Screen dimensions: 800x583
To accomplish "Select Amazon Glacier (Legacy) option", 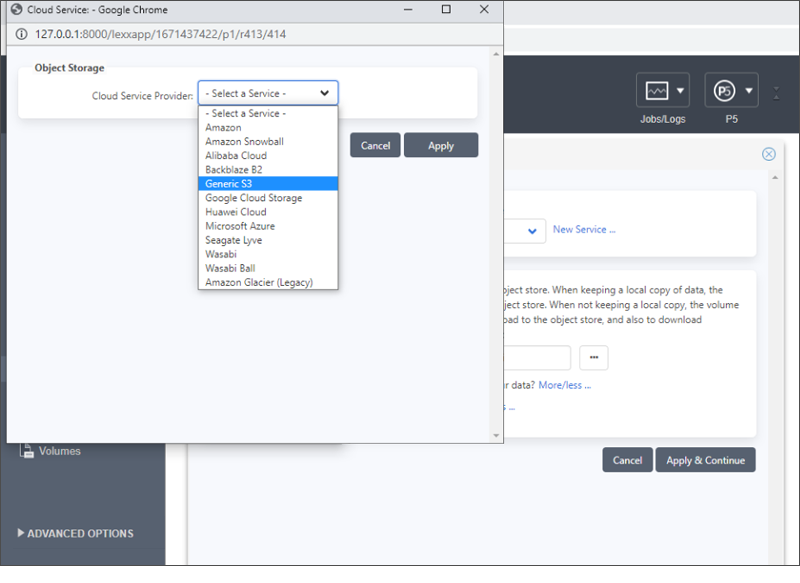I will pos(268,282).
